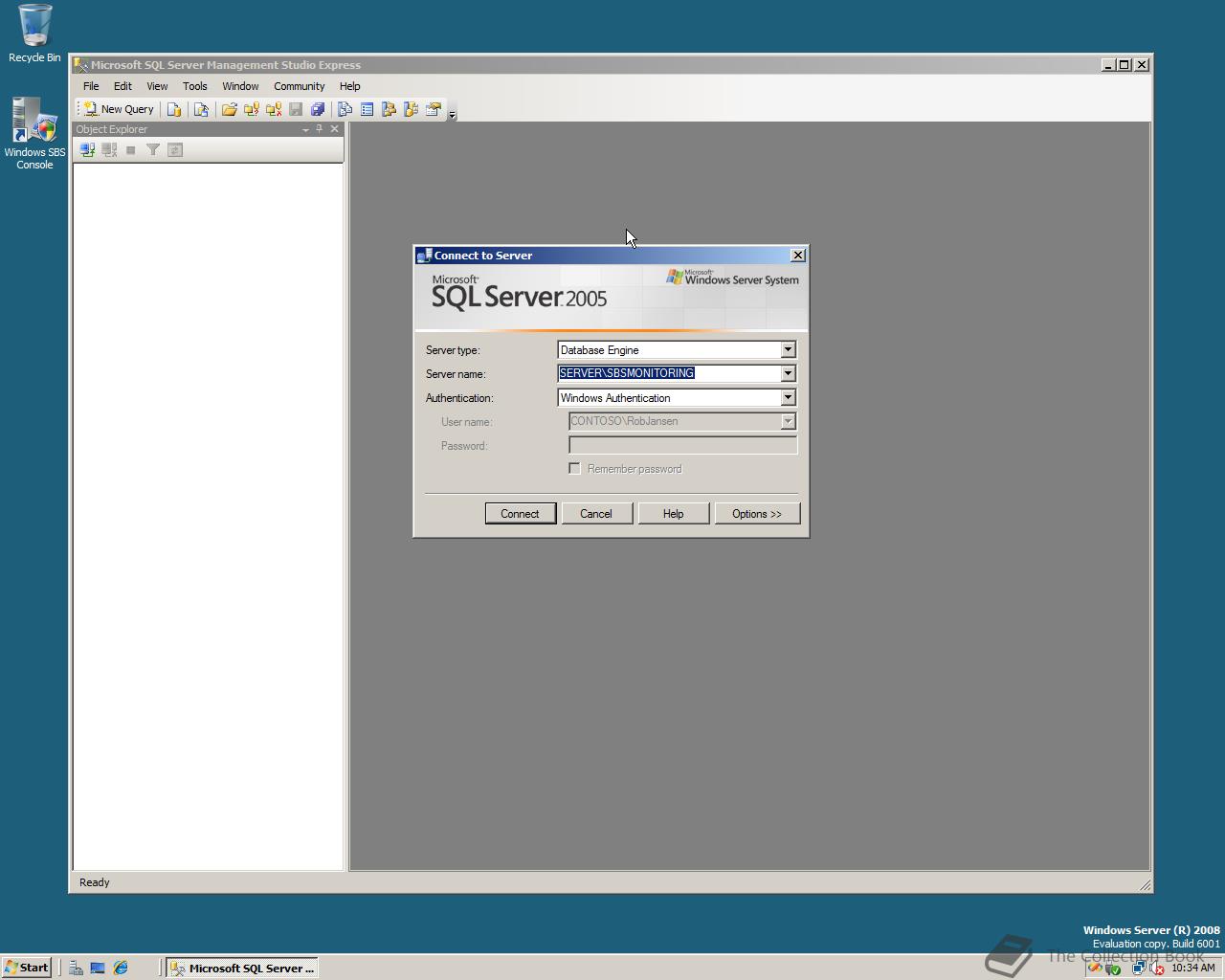Toggle Object Explorer auto-hide pin

[320, 129]
